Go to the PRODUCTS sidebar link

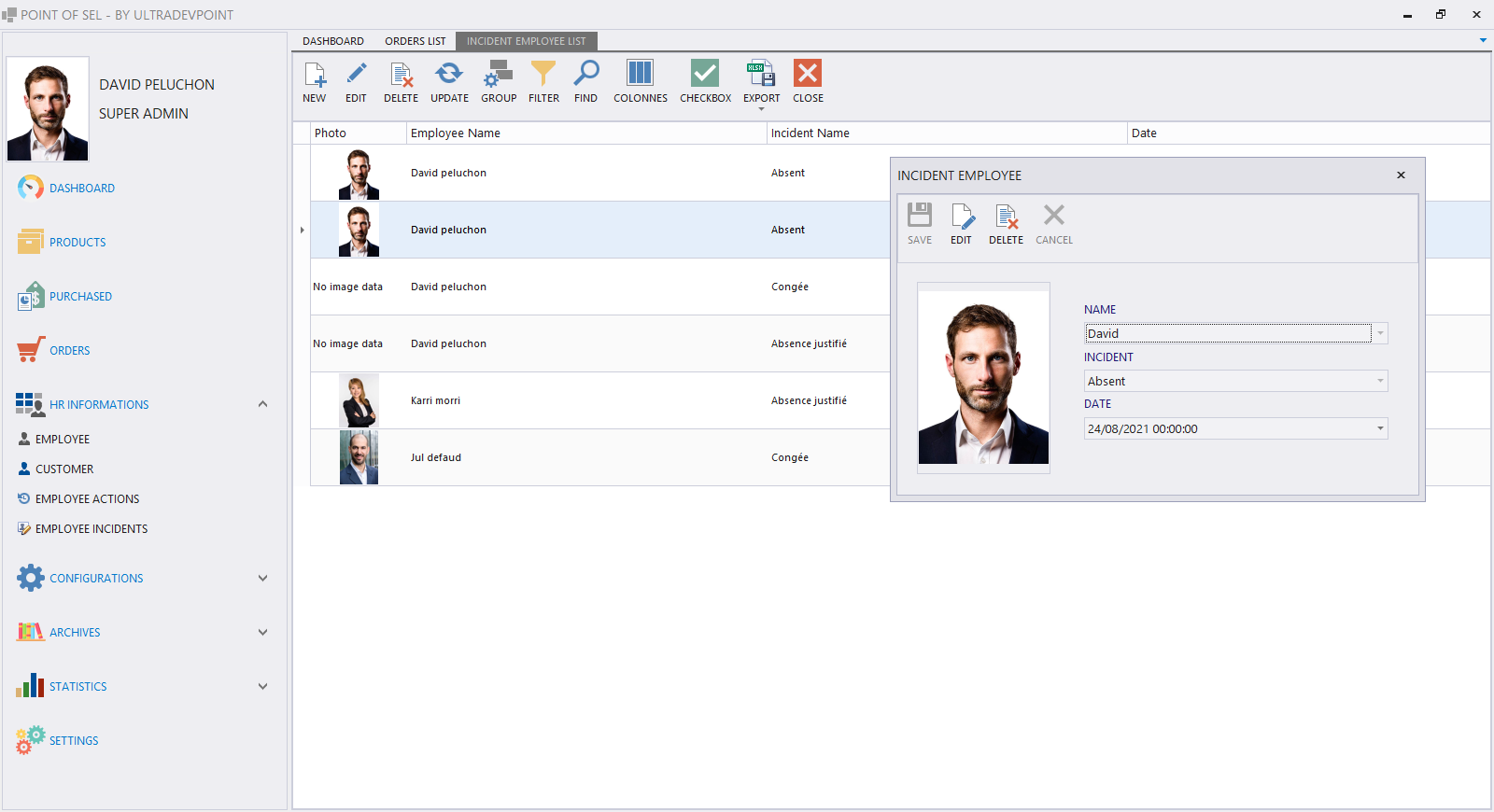tap(78, 242)
